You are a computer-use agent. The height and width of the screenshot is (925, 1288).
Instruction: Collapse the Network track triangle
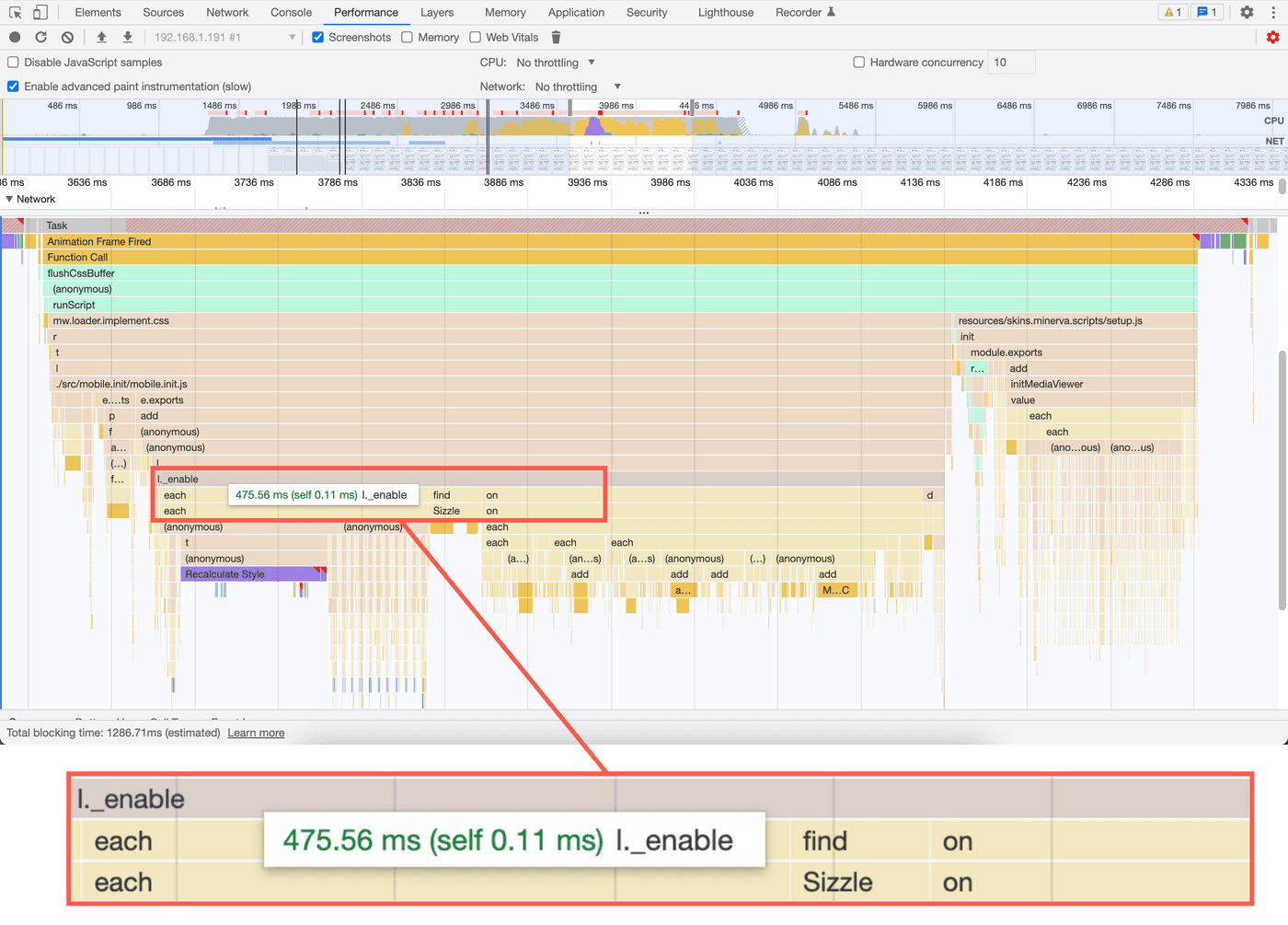(x=9, y=199)
